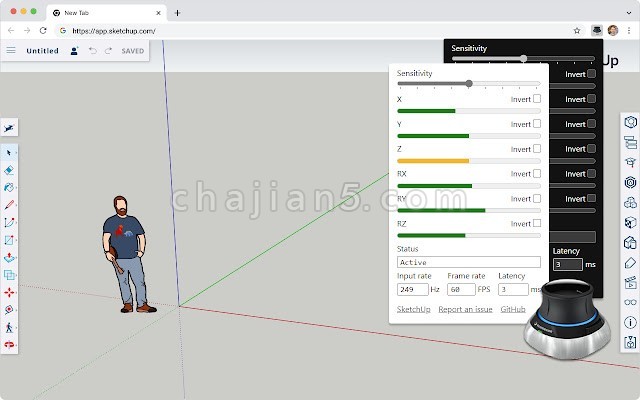This screenshot has height=400, width=640.
Task: Adjust the Sensitivity slider in dark popup
Action: [x=523, y=59]
